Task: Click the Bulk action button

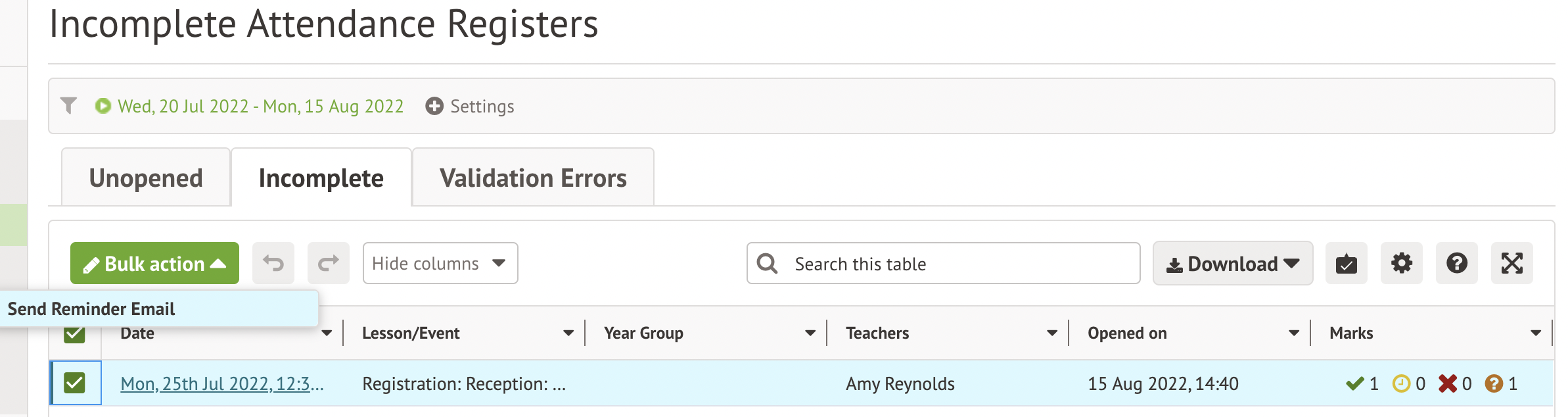Action: pos(154,264)
